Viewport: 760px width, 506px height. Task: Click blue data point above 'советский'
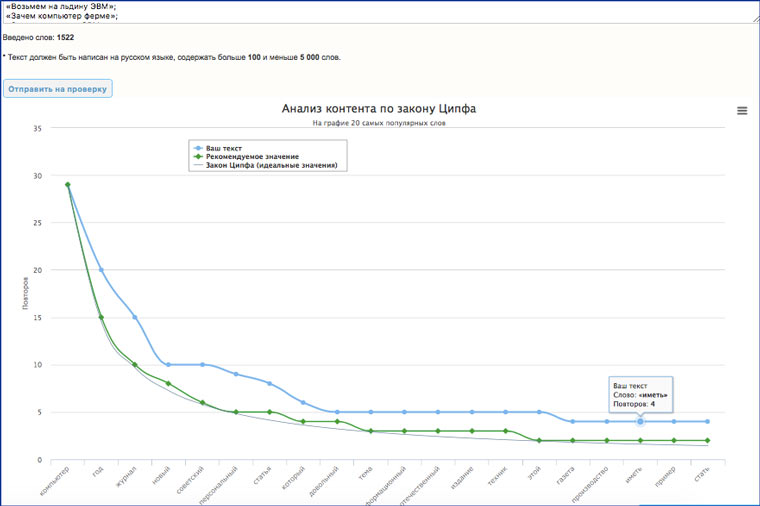click(202, 365)
